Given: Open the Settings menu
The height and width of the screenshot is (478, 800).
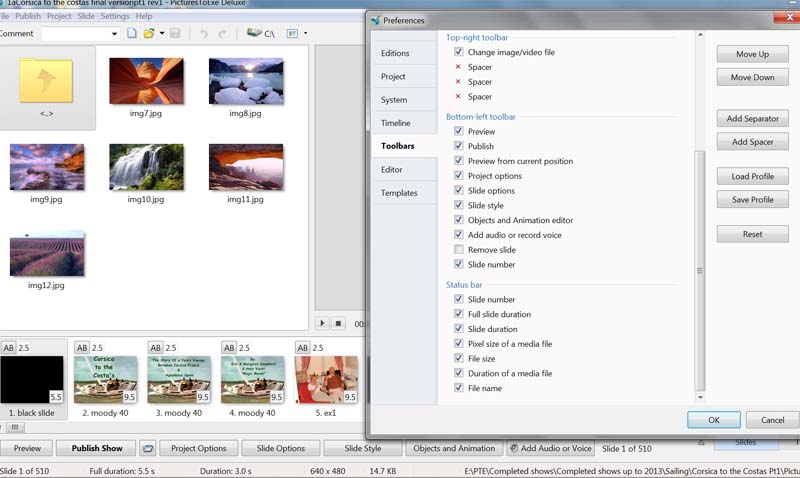Looking at the screenshot, I should coord(115,16).
